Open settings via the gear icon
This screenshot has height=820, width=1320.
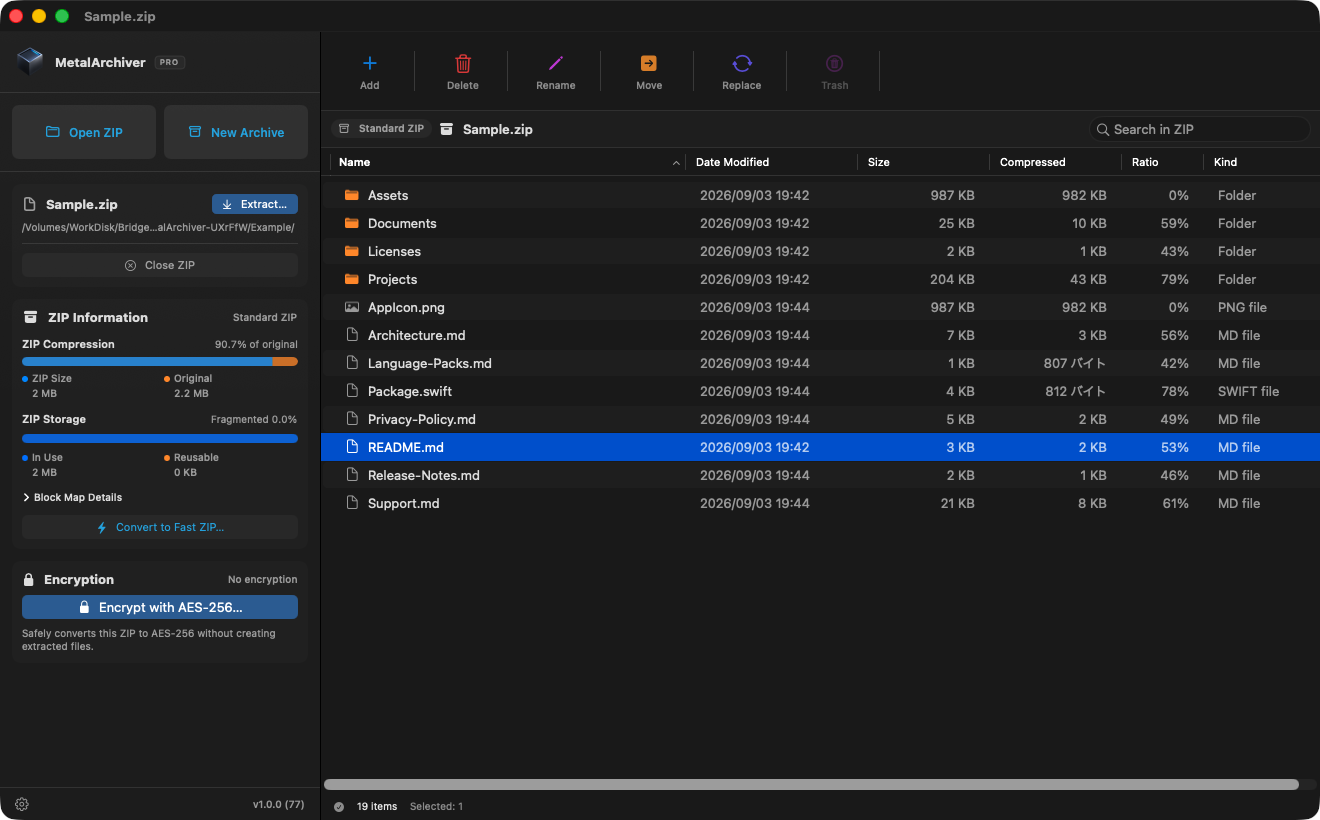[x=22, y=804]
